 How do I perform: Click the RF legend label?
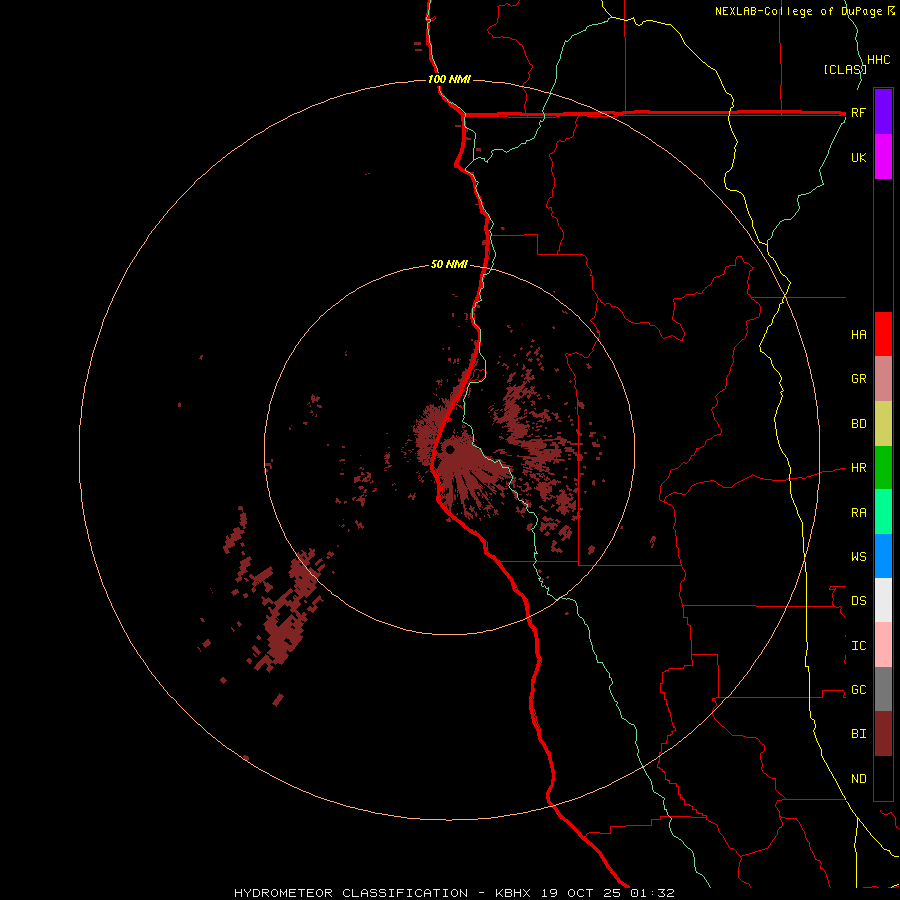[x=858, y=112]
